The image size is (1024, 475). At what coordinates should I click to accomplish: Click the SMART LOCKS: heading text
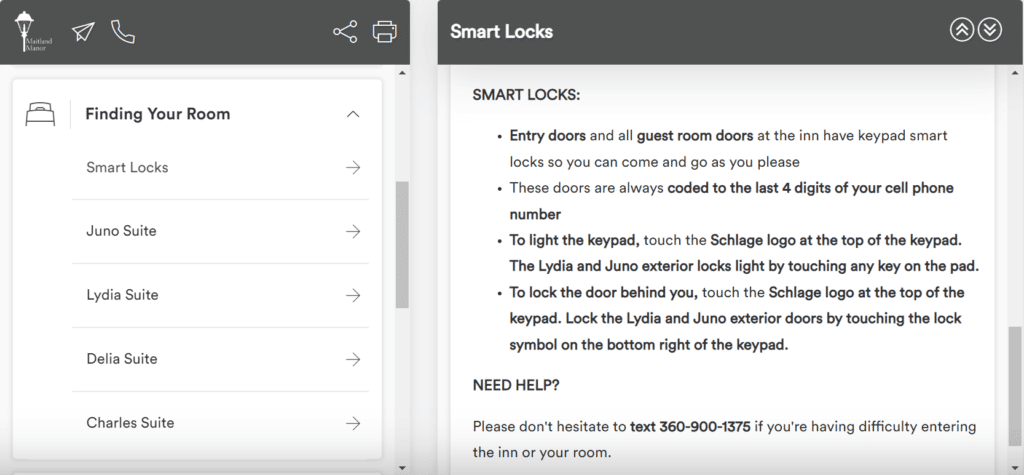(x=526, y=95)
